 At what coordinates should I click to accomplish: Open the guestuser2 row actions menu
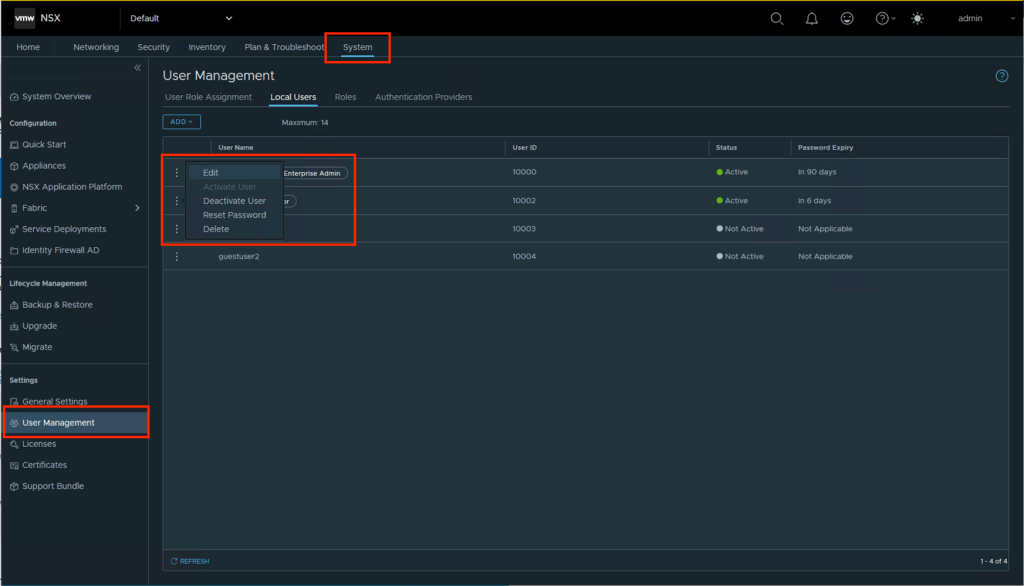(177, 256)
